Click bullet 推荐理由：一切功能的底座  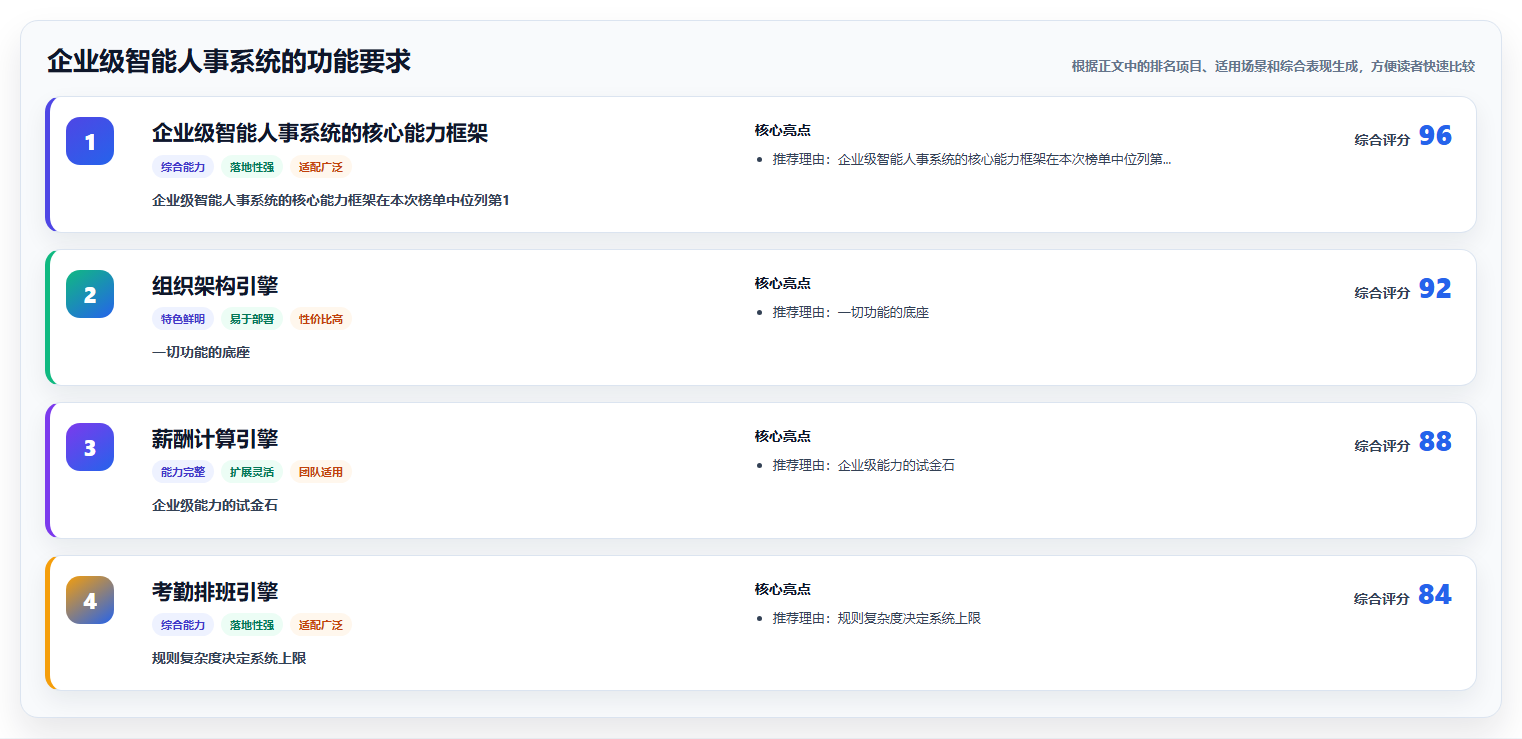pos(851,312)
